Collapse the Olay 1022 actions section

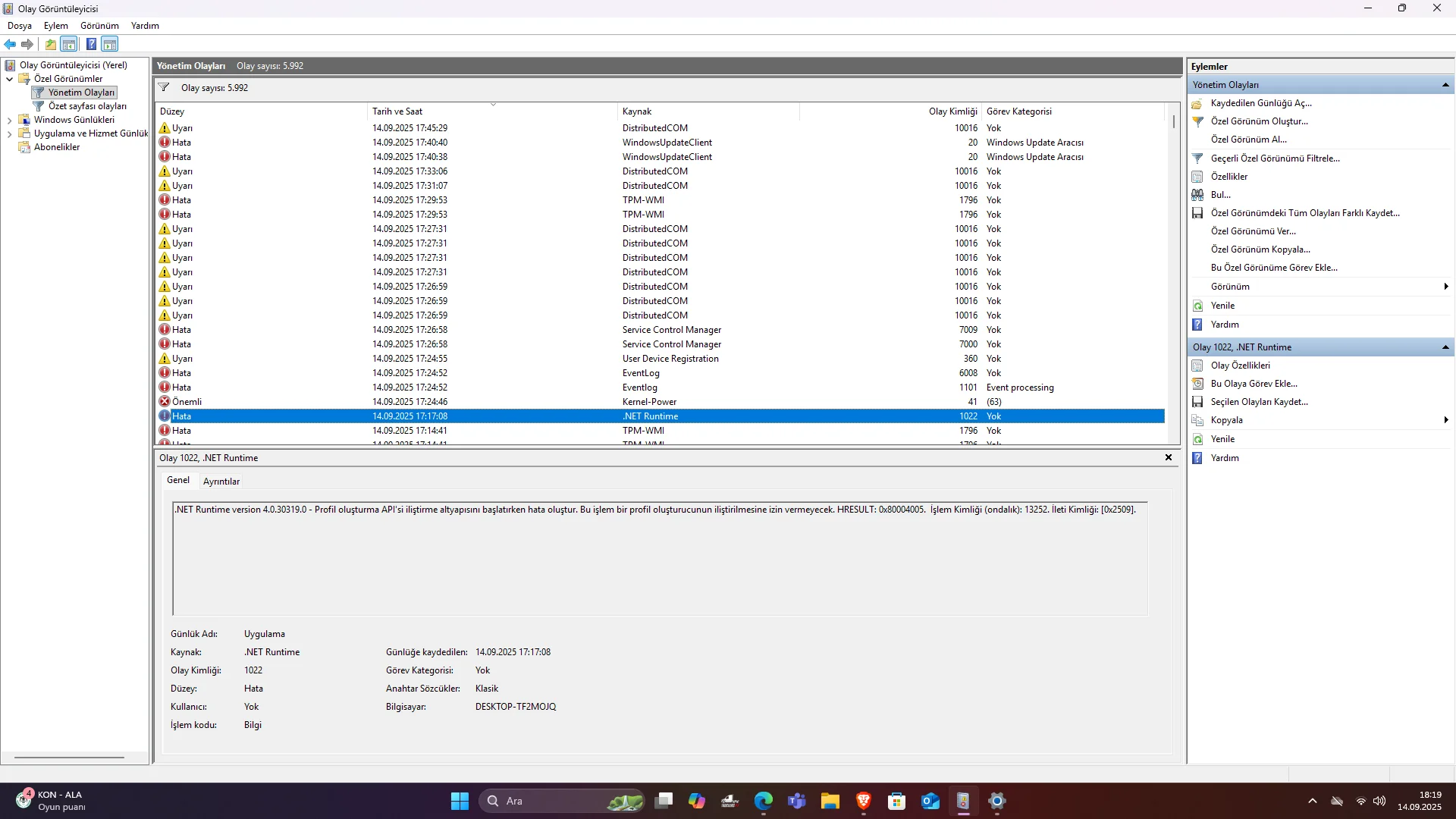tap(1445, 347)
